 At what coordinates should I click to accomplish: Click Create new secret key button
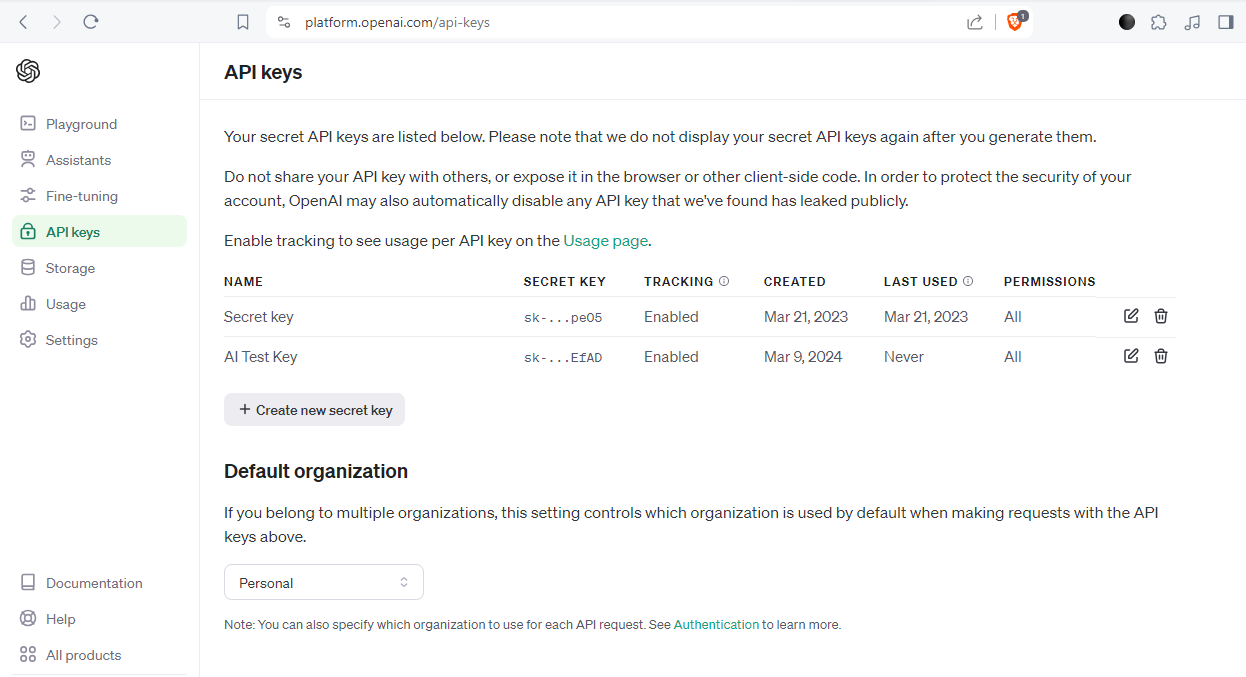pos(314,410)
